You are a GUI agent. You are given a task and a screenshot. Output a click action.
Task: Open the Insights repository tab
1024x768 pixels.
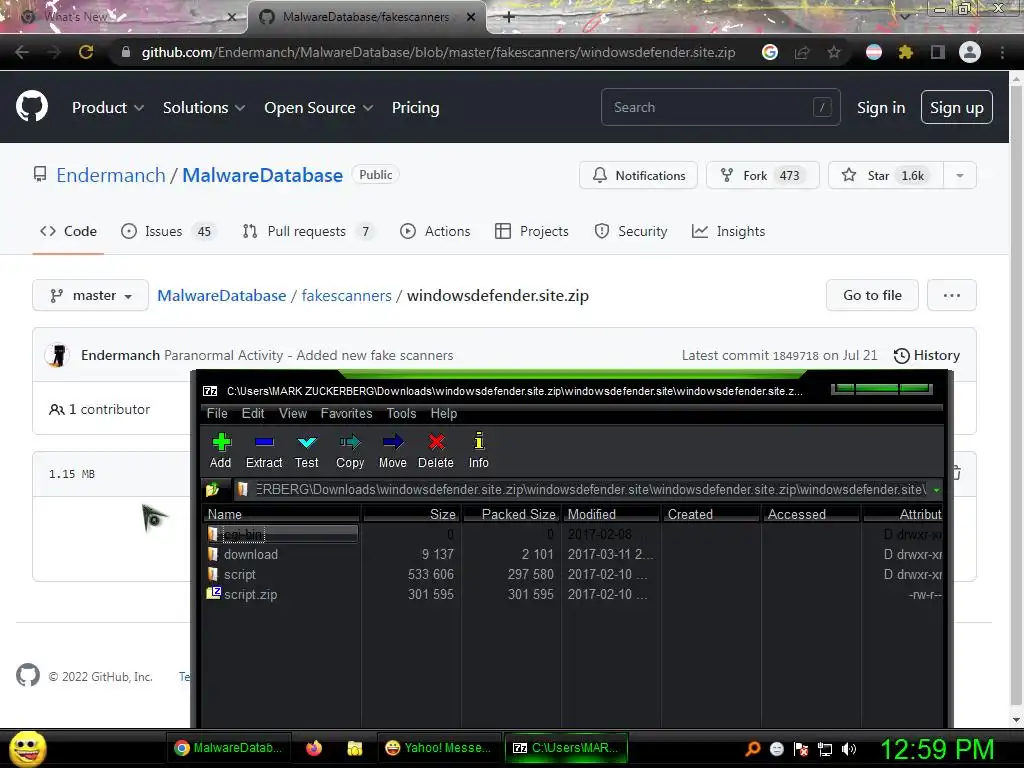(x=728, y=231)
